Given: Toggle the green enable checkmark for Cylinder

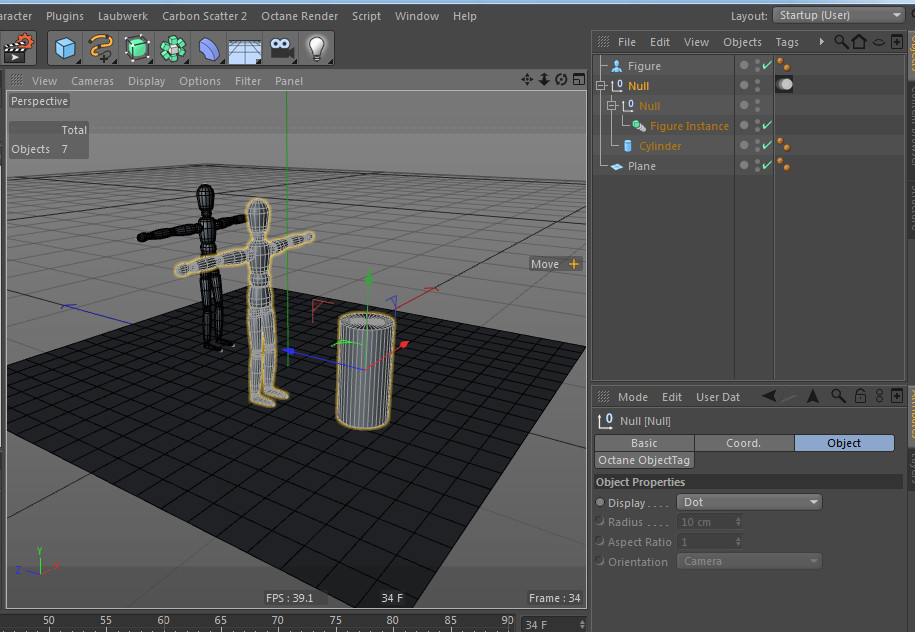Looking at the screenshot, I should point(766,146).
